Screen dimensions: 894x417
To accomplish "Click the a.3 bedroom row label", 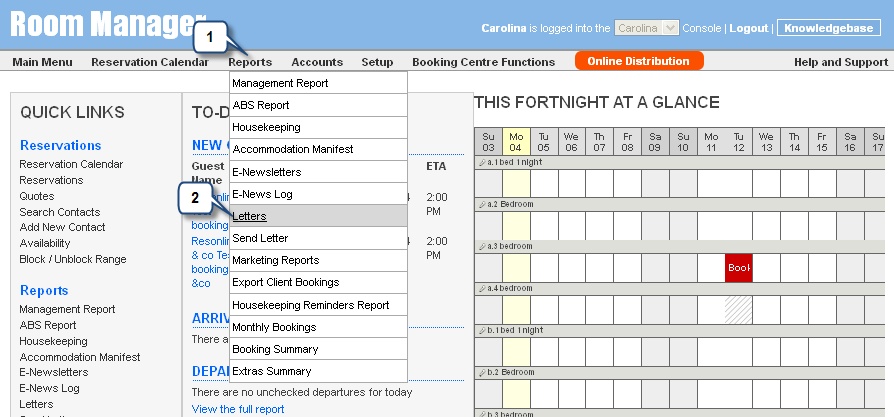I will point(510,246).
